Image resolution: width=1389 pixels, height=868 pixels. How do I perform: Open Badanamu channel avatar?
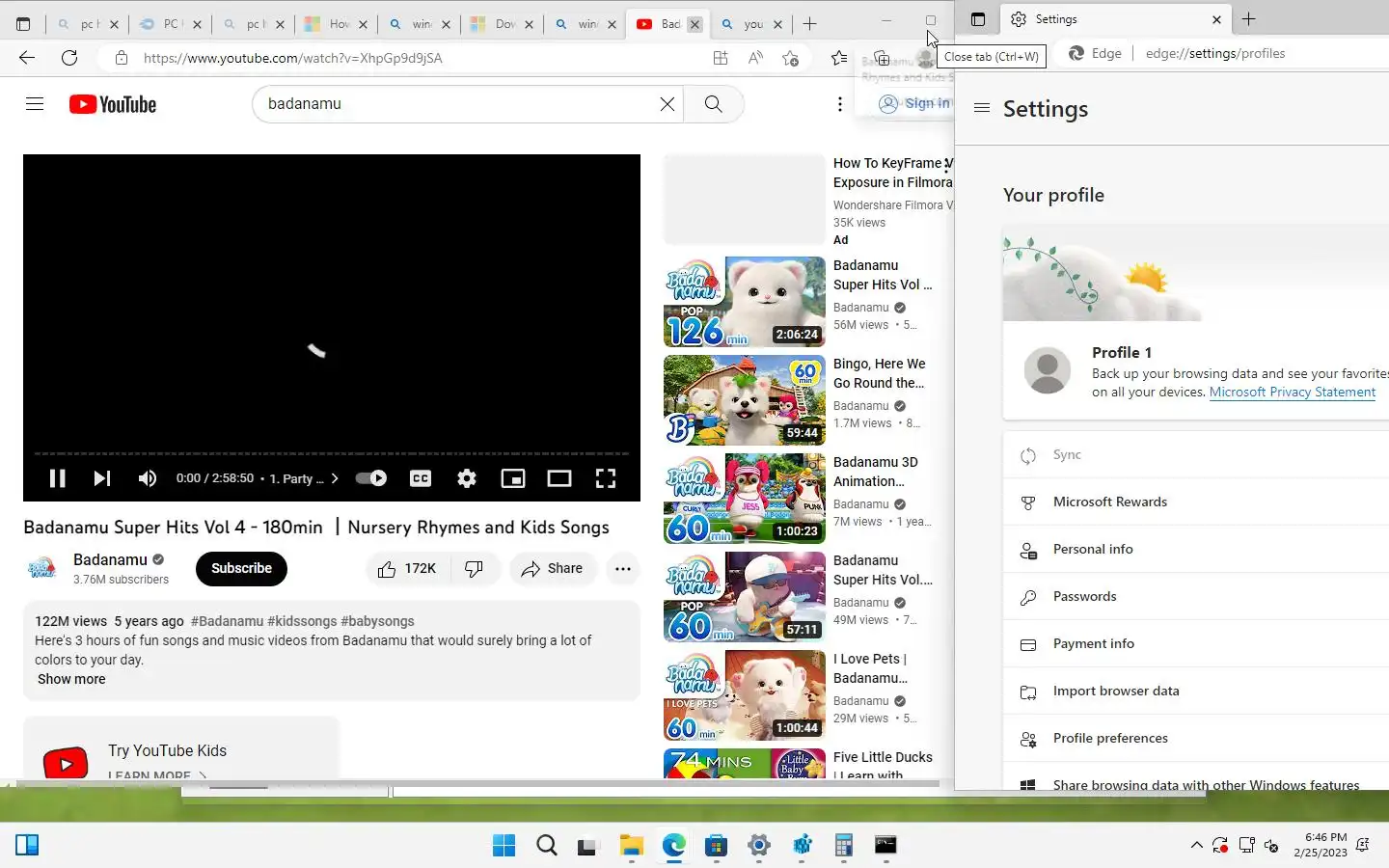[x=42, y=568]
